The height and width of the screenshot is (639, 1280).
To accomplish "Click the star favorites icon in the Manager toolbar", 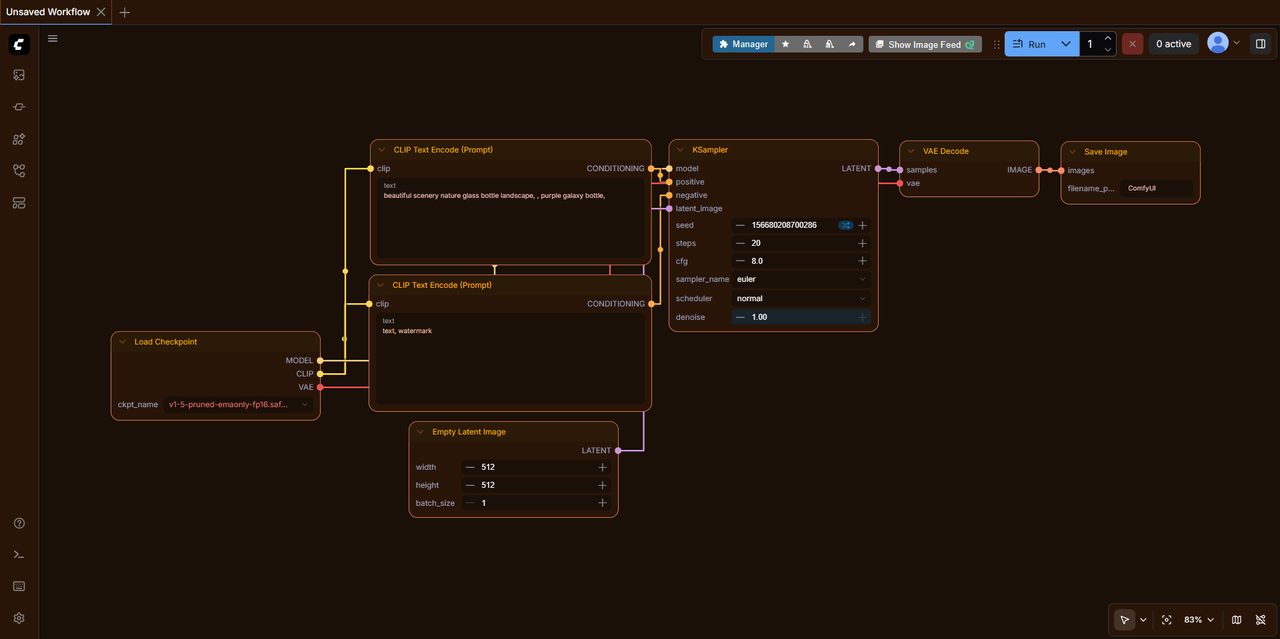I will (785, 44).
